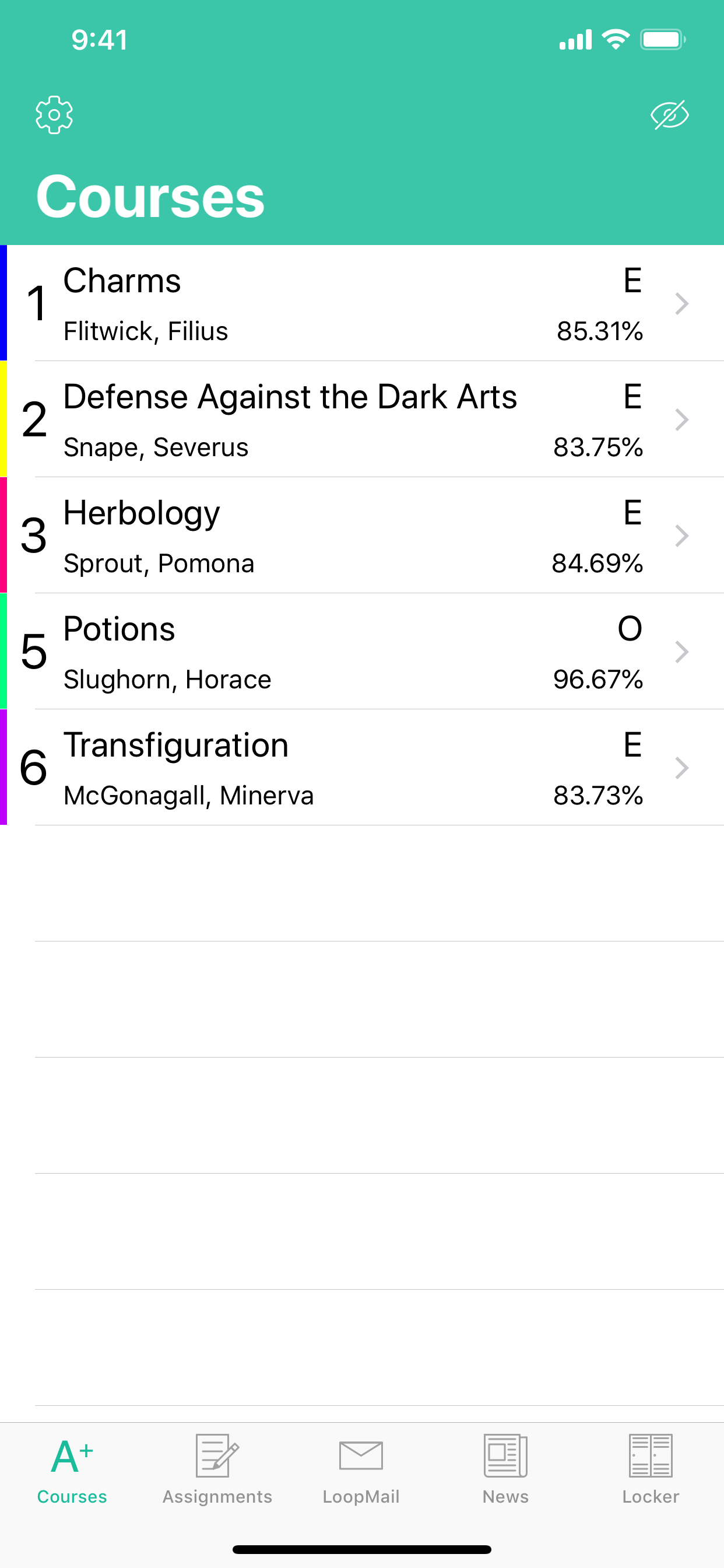Open Defense Against the Dark Arts course
This screenshot has height=1568, width=724.
[362, 419]
